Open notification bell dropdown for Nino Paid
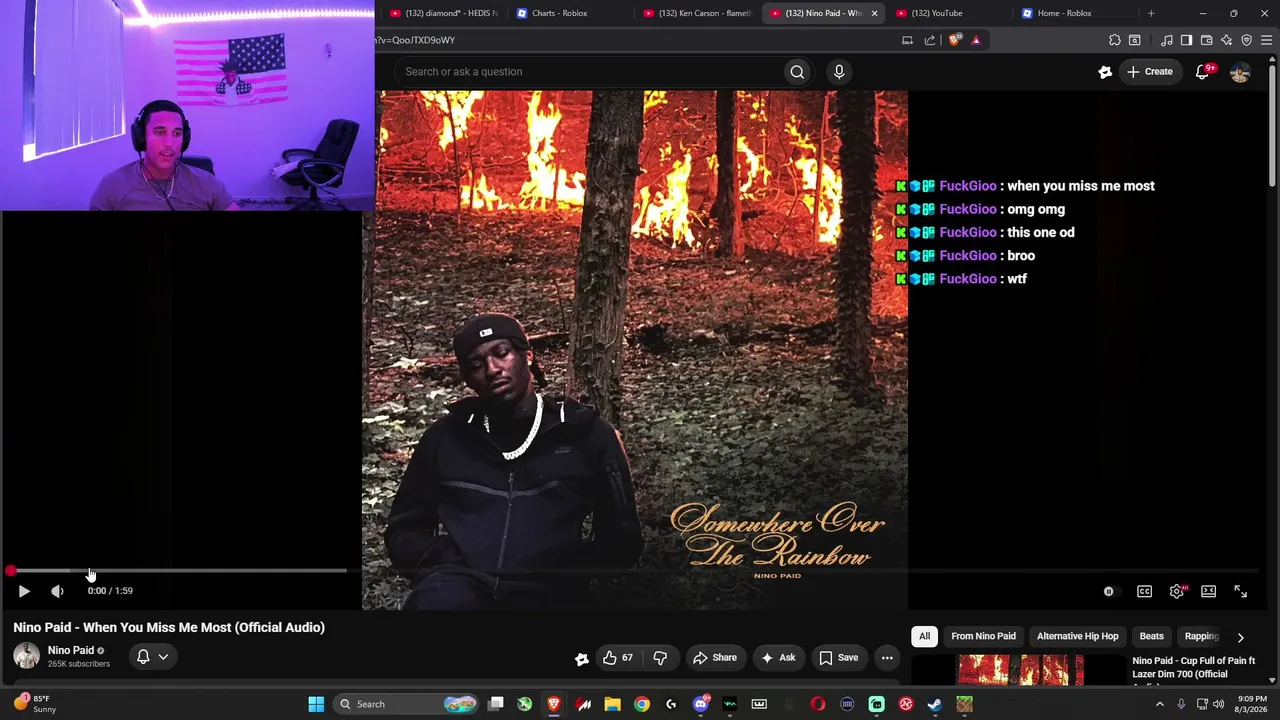The width and height of the screenshot is (1280, 720). coord(152,657)
